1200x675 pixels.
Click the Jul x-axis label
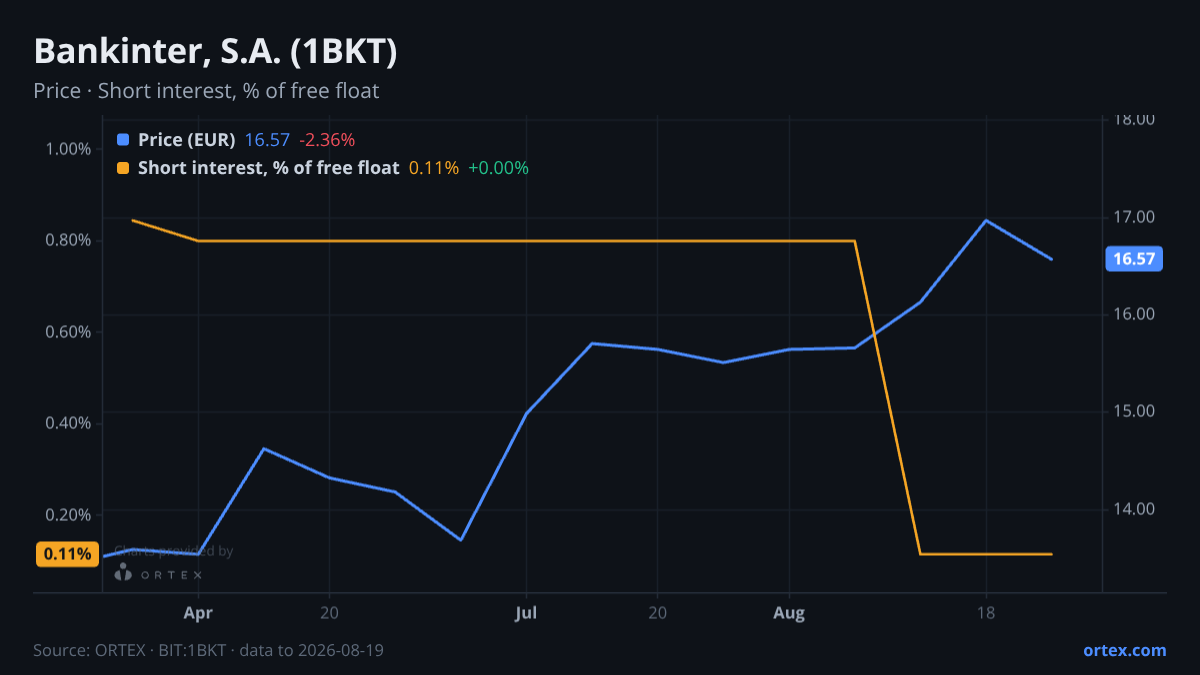pos(526,612)
